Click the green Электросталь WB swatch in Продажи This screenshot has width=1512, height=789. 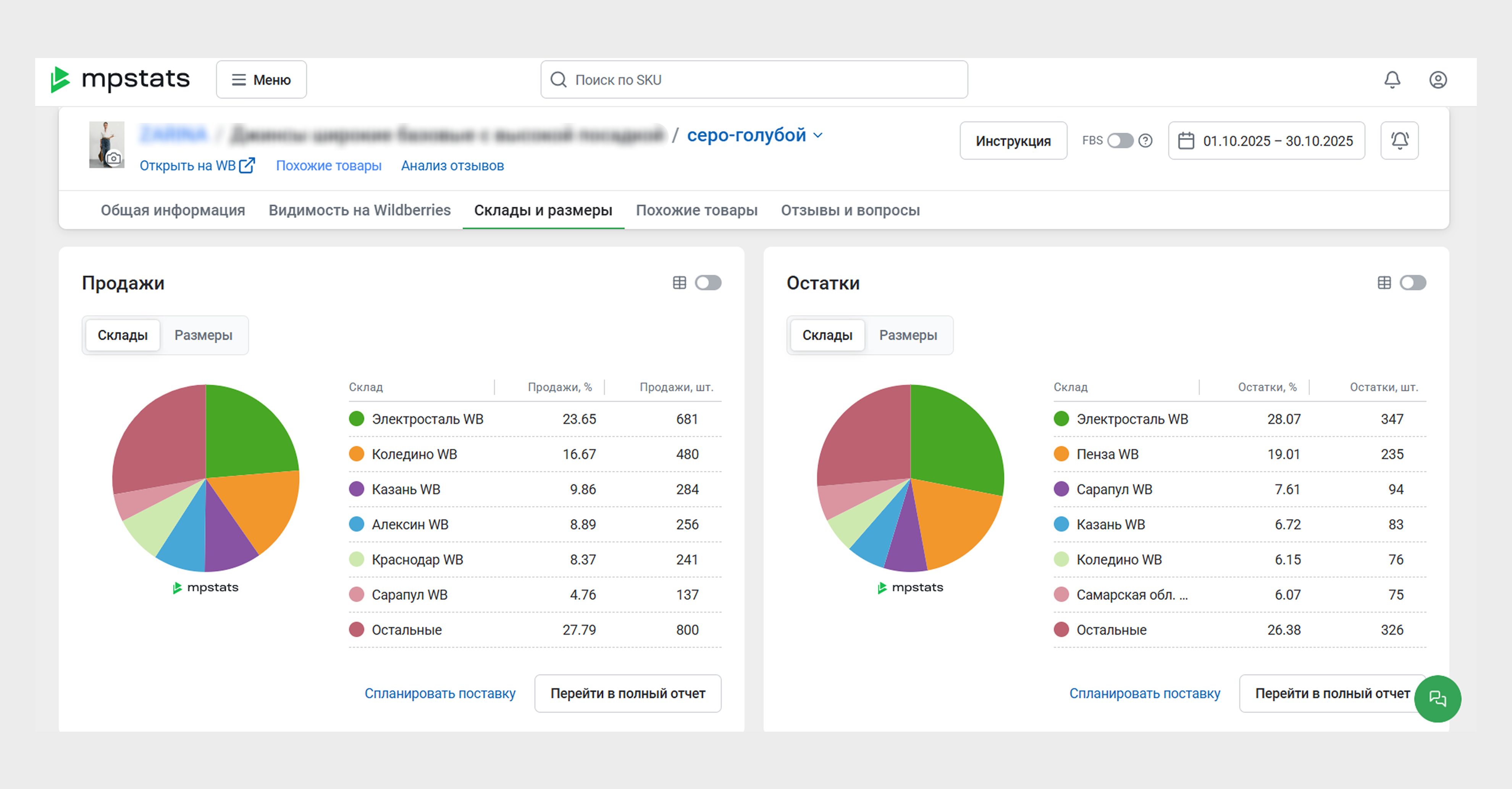click(356, 419)
